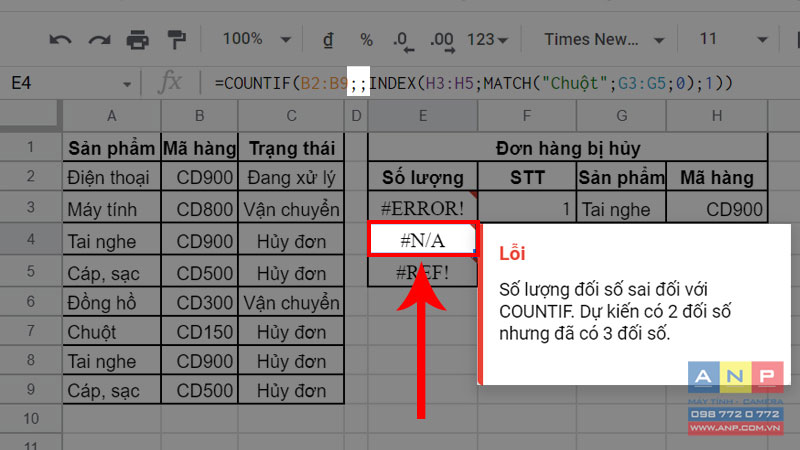The height and width of the screenshot is (450, 800).
Task: Select column F header
Action: [527, 116]
